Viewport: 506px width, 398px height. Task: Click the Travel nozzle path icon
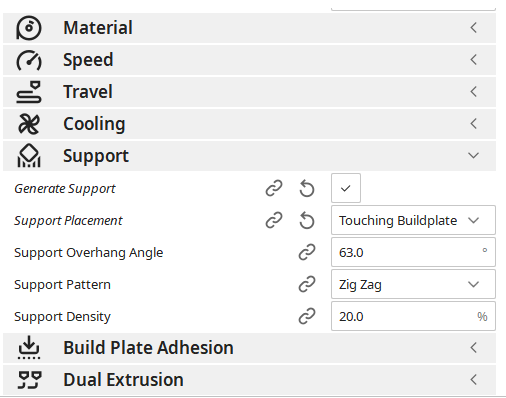[29, 92]
